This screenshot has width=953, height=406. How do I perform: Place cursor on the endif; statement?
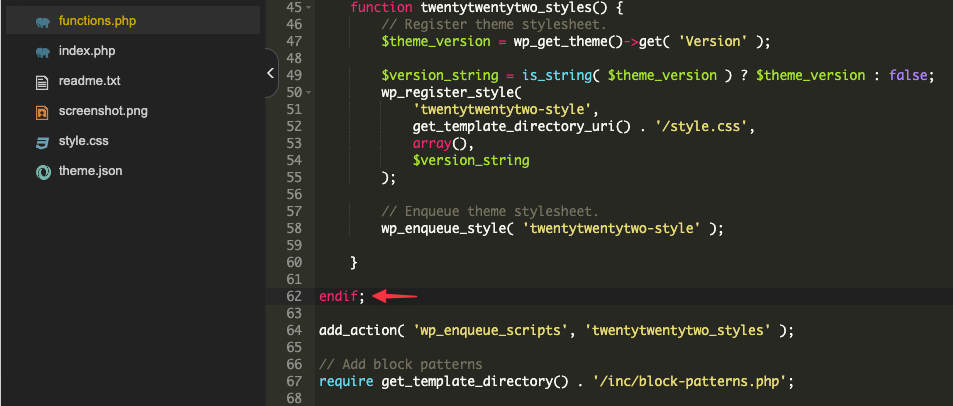342,297
